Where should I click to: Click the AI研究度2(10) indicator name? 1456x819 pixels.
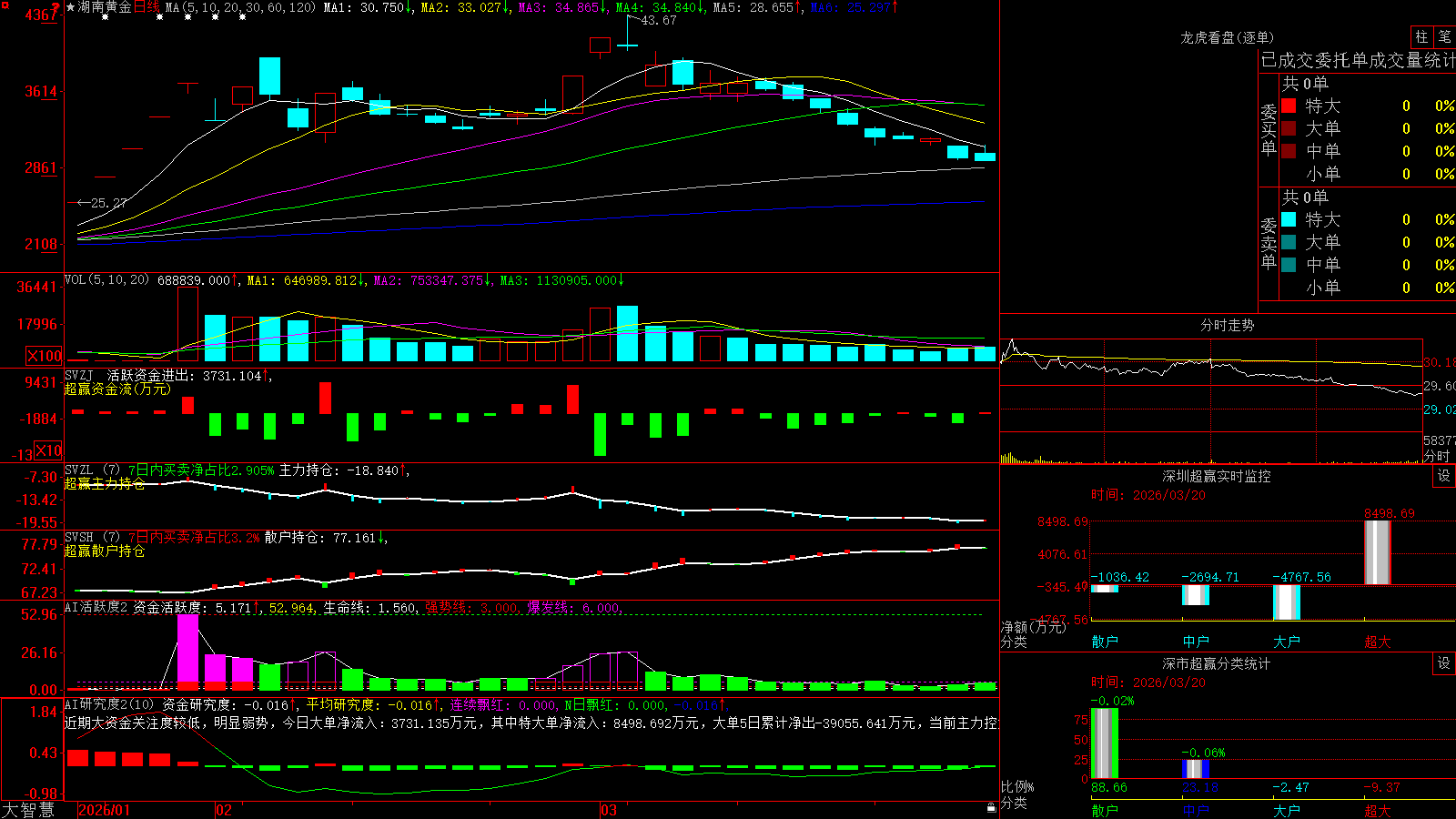(109, 704)
